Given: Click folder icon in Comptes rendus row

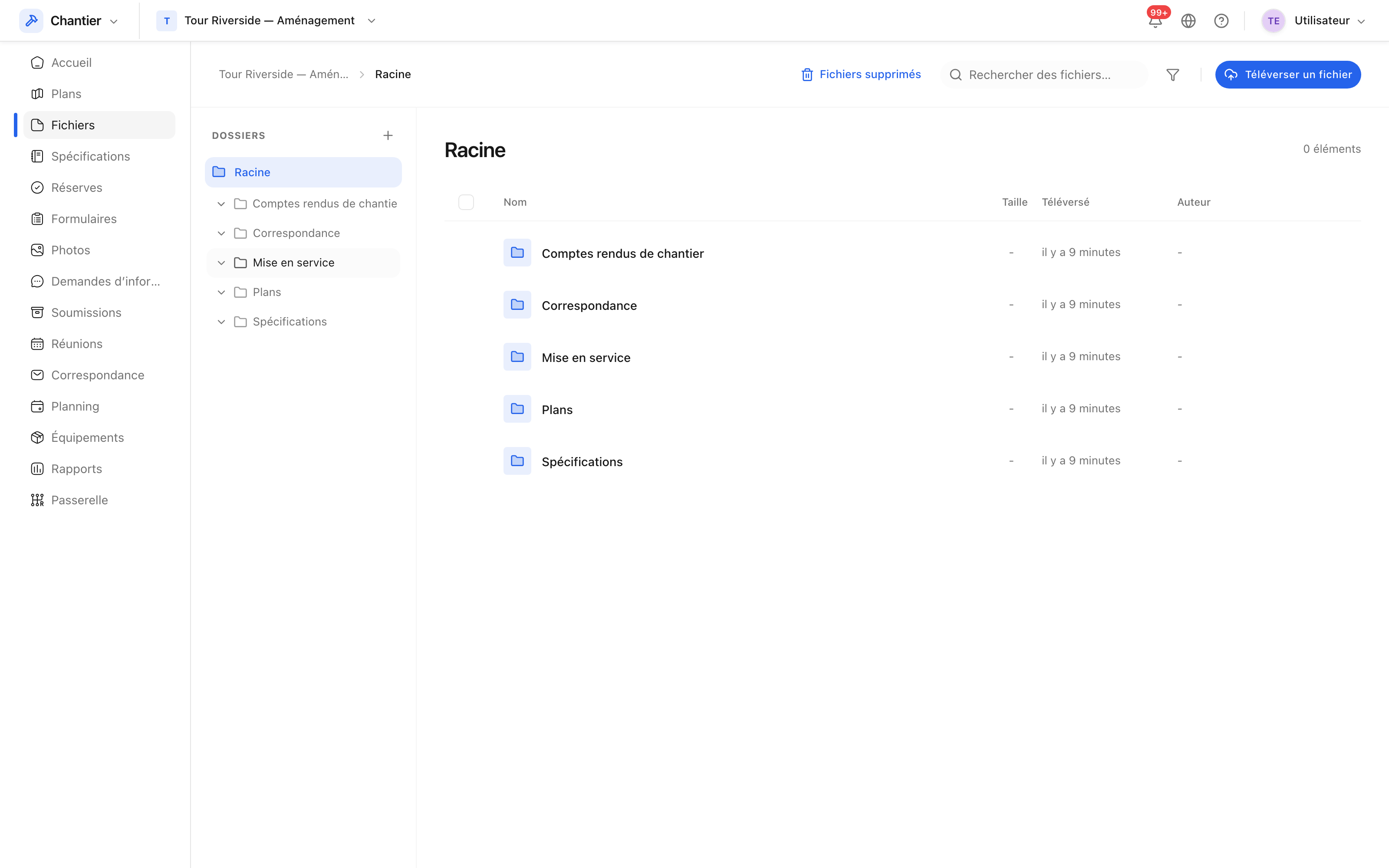Looking at the screenshot, I should tap(517, 253).
